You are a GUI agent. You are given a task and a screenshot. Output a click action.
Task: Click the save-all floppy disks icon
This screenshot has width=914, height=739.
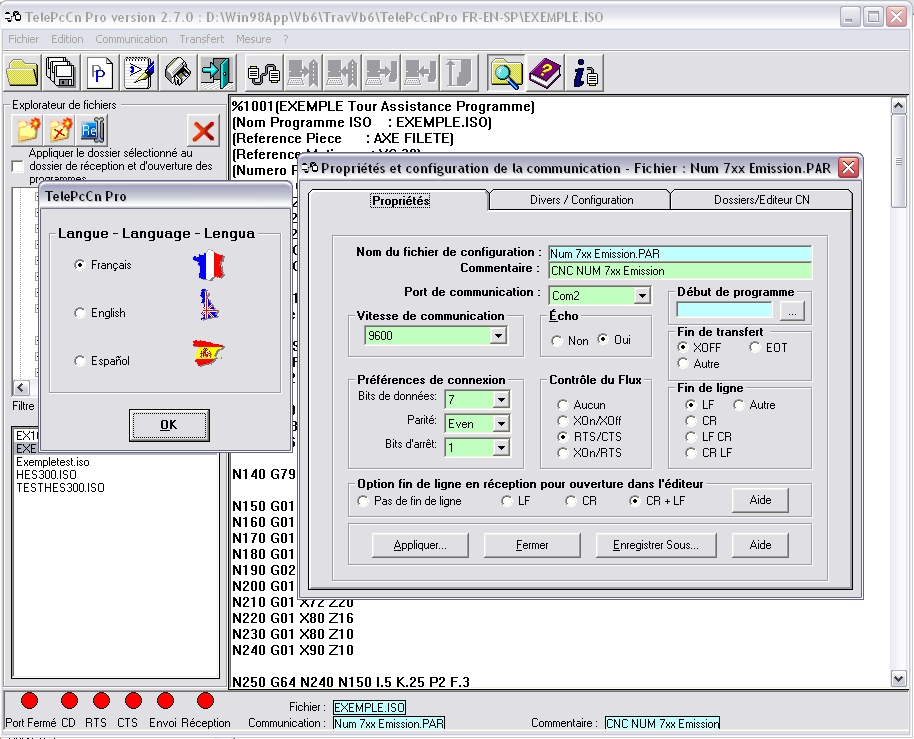tap(61, 73)
